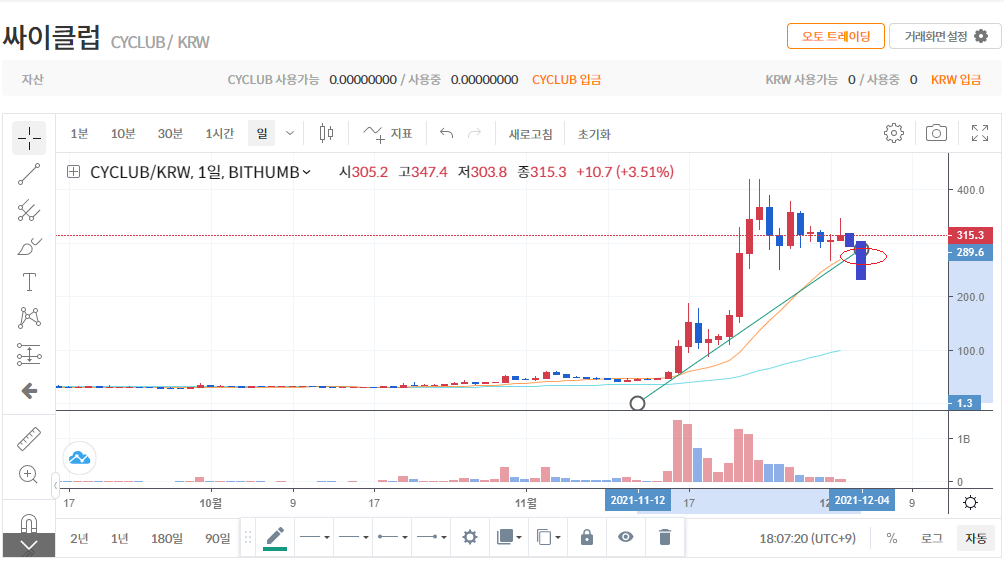Click the left back arrow icon
This screenshot has width=1004, height=561.
tap(29, 391)
